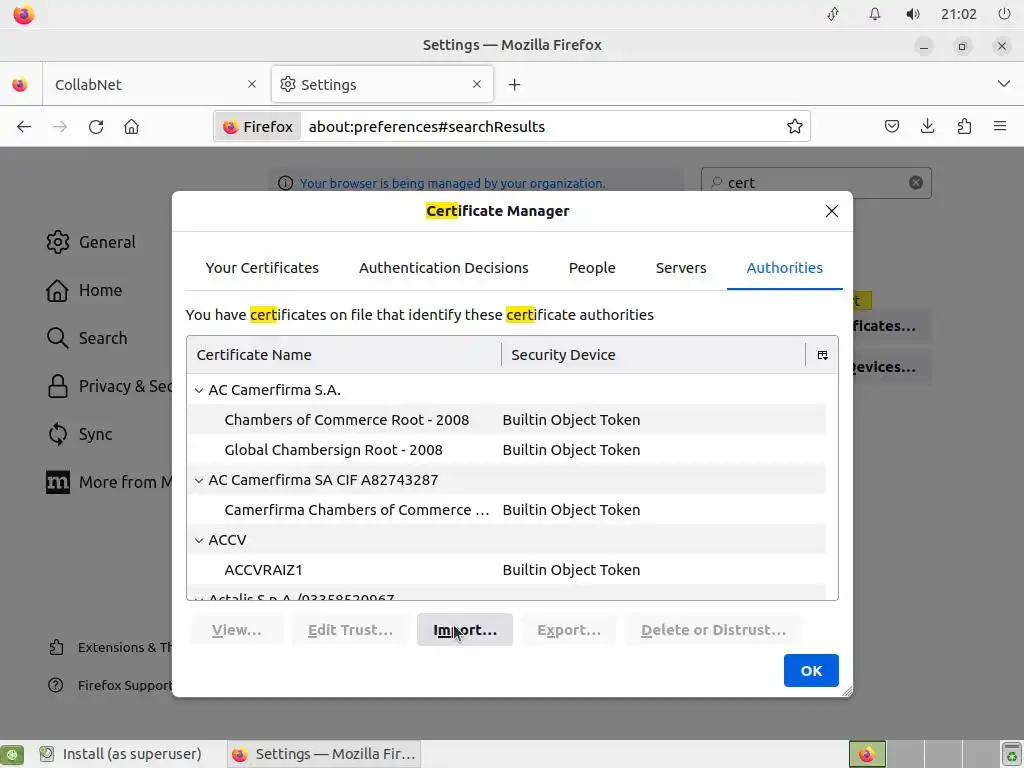
Task: Select Chambers of Commerce Root - 2008
Action: (x=507, y=420)
